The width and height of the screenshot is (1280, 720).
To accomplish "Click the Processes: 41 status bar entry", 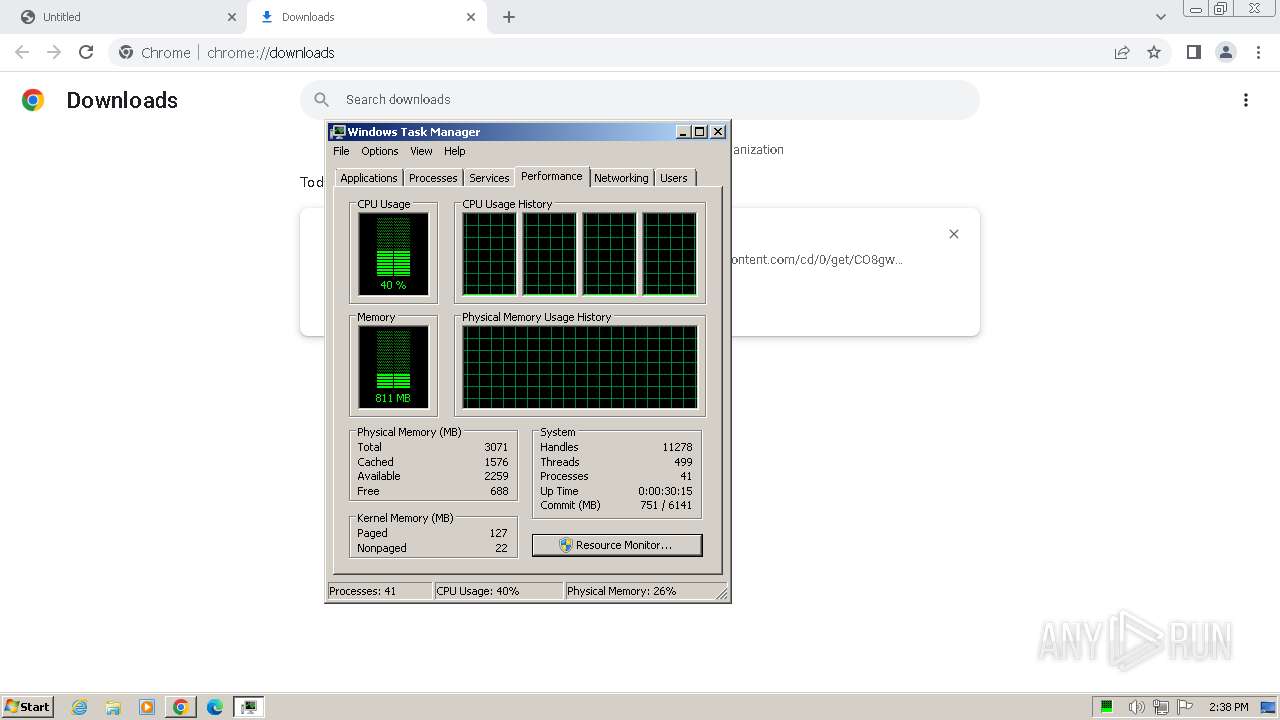I will point(380,591).
